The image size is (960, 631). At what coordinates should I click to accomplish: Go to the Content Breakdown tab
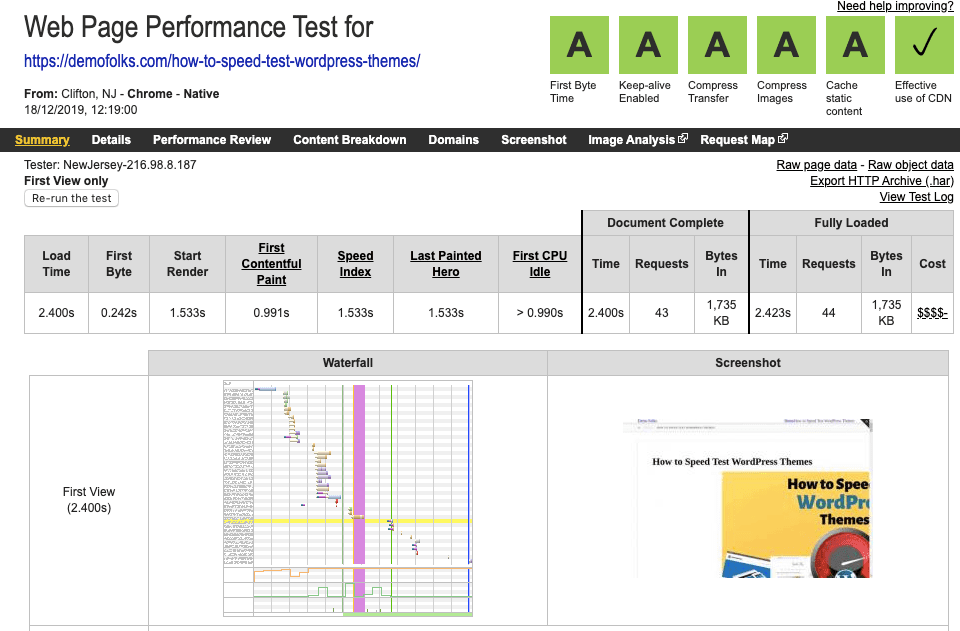(349, 140)
